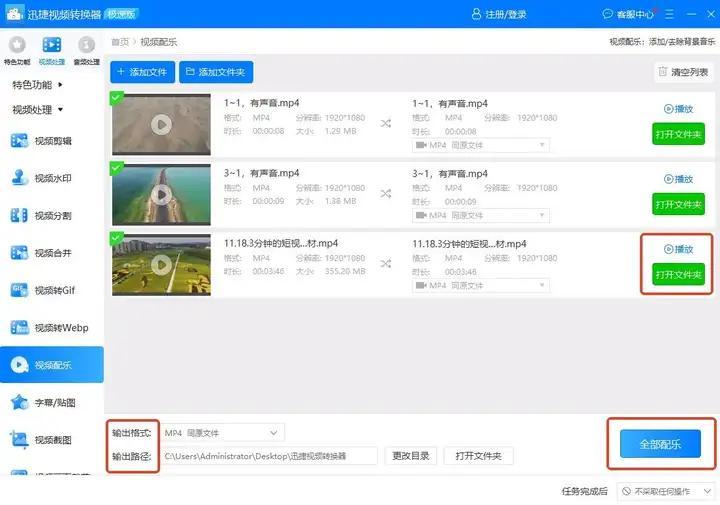The height and width of the screenshot is (505, 720).
Task: Play the third video via 播放
Action: [x=678, y=249]
